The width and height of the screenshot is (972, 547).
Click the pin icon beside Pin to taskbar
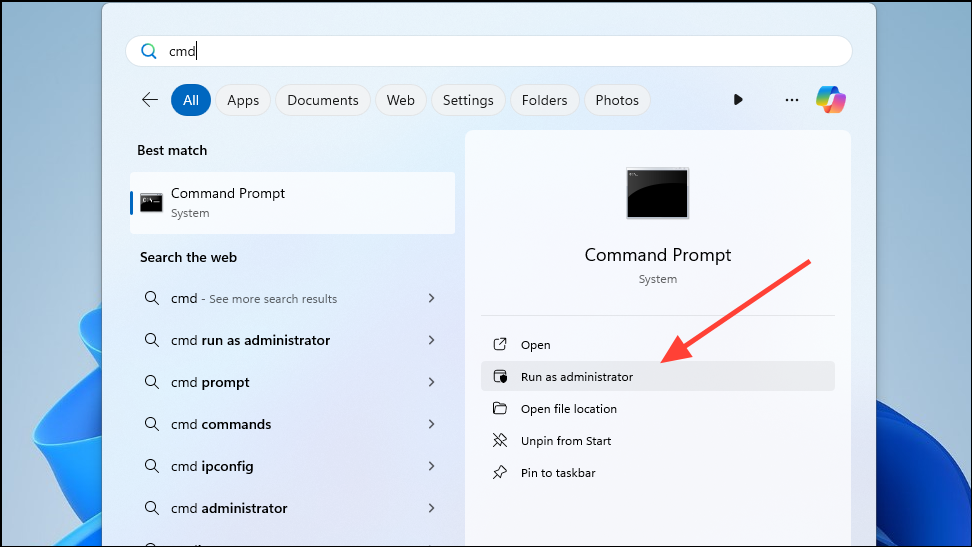[x=500, y=473]
